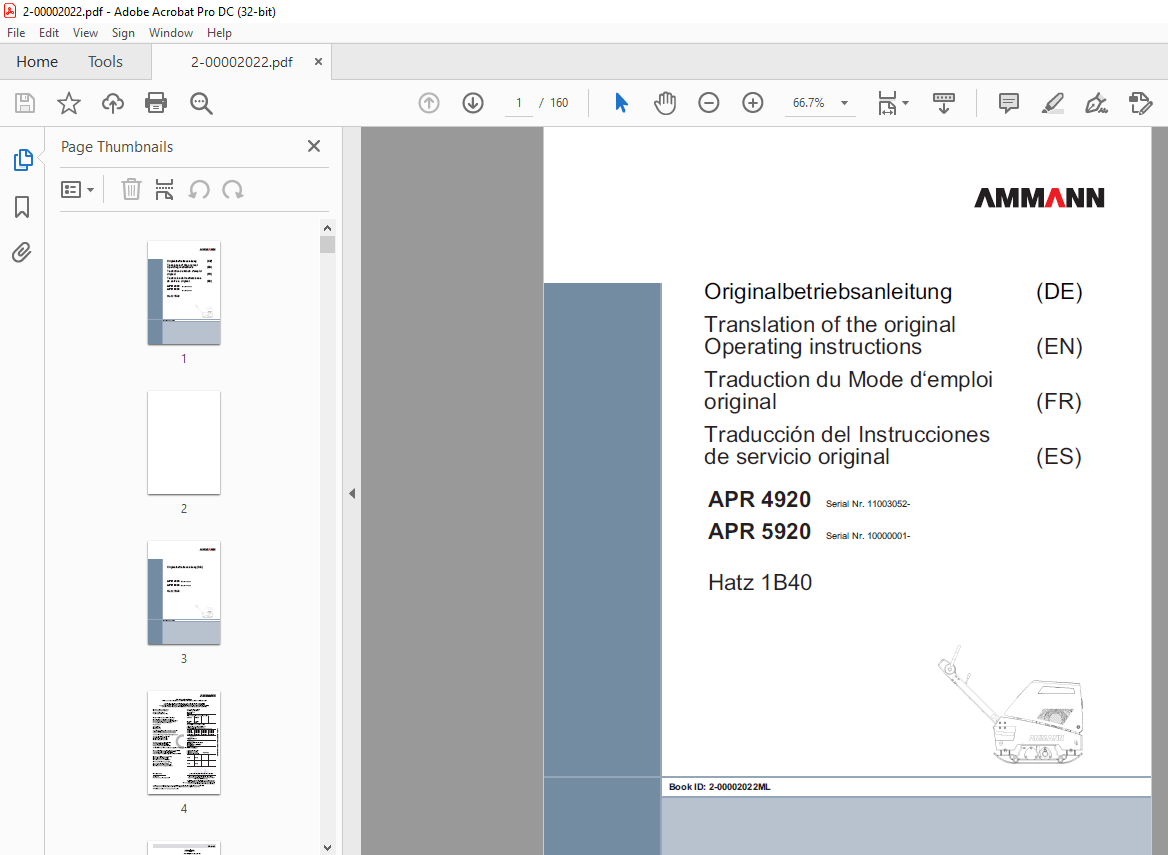The width and height of the screenshot is (1168, 855).
Task: Open the Window menu
Action: point(171,33)
